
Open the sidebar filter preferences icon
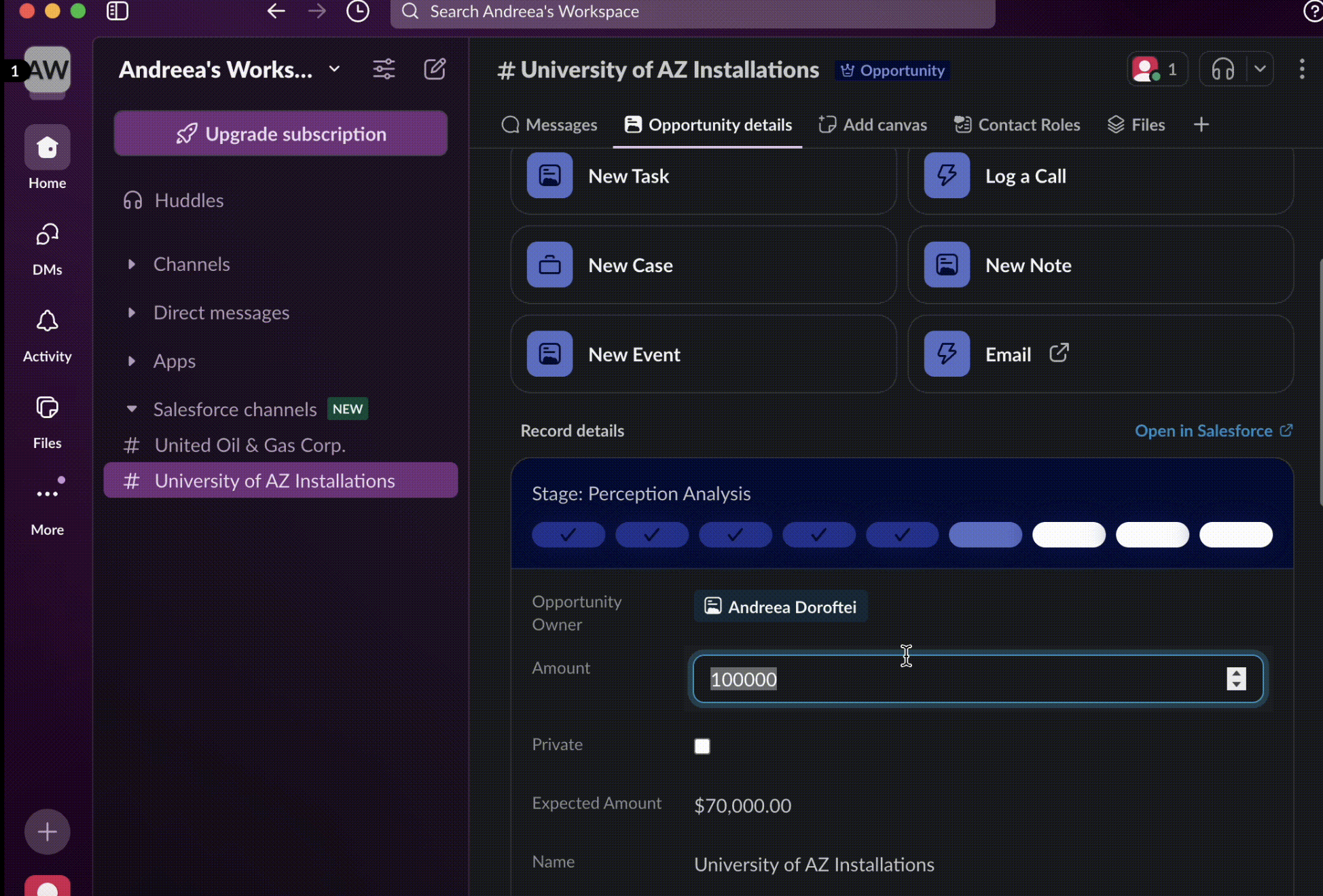384,69
